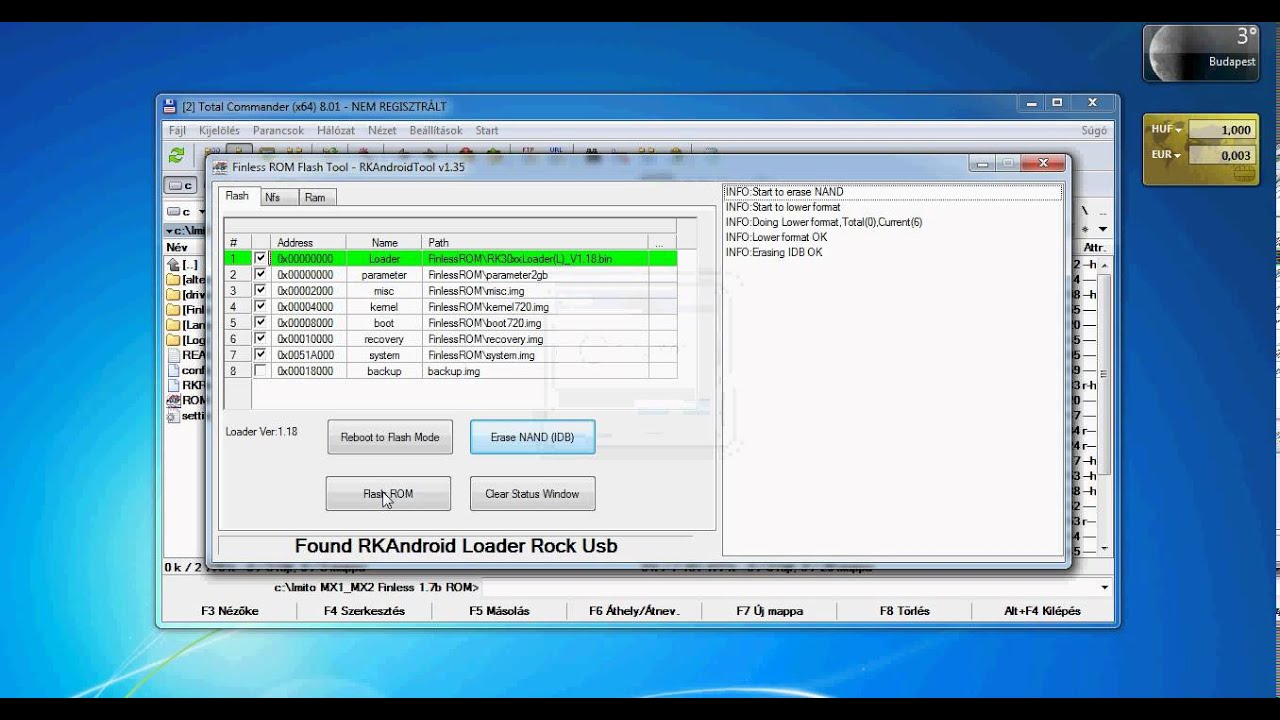
Task: Open the Fájl menu
Action: pyautogui.click(x=177, y=130)
